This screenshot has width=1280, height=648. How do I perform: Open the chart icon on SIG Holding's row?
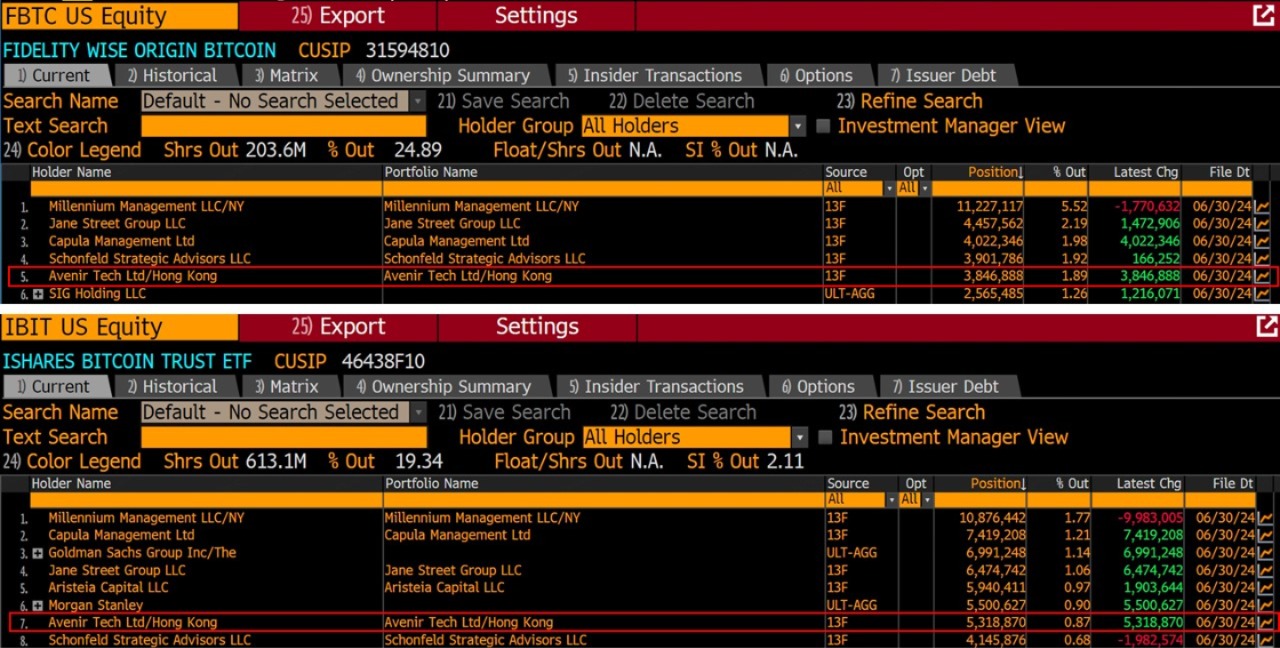coord(1263,293)
